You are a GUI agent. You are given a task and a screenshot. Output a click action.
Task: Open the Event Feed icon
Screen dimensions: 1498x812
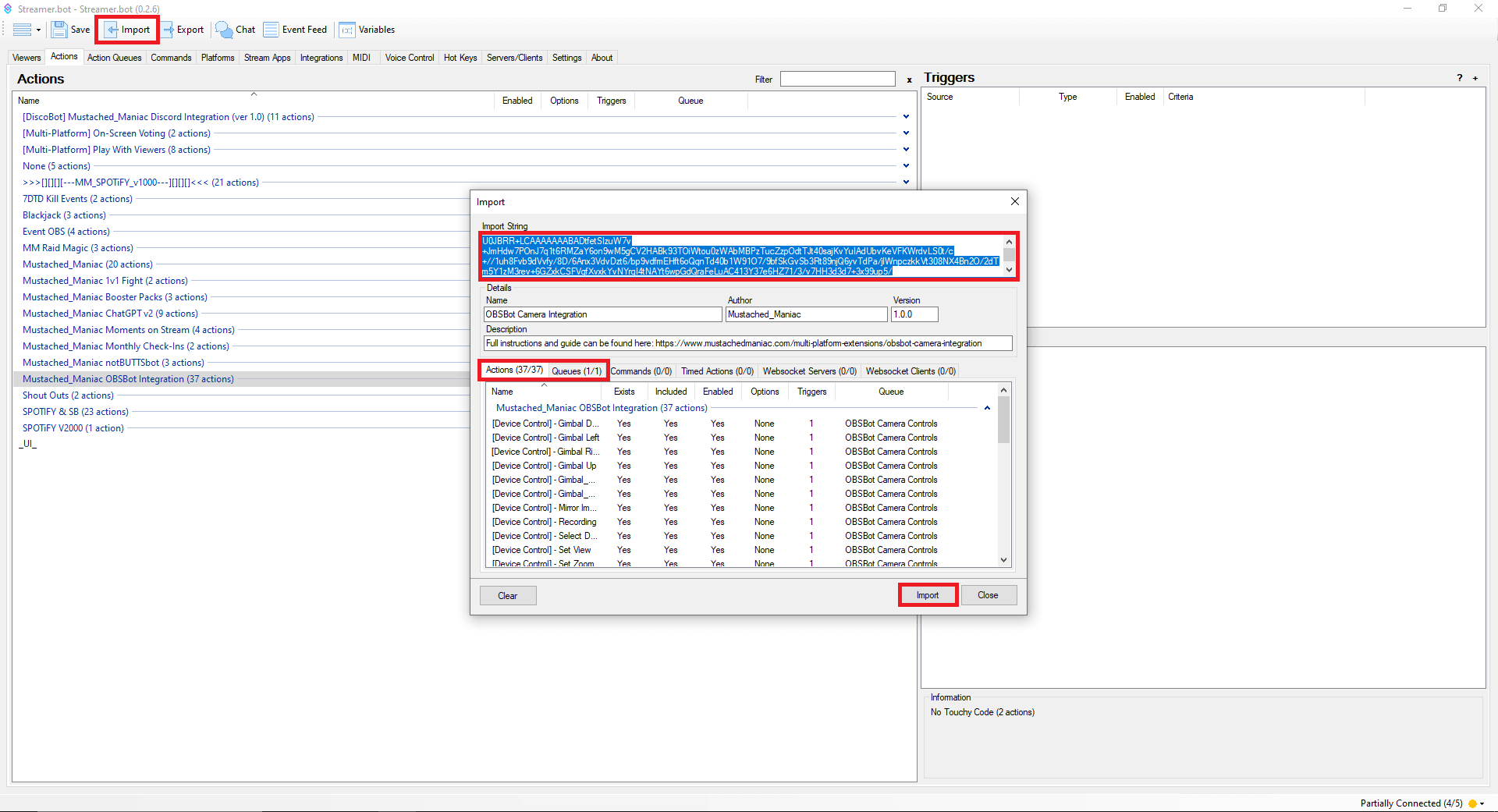[x=271, y=30]
